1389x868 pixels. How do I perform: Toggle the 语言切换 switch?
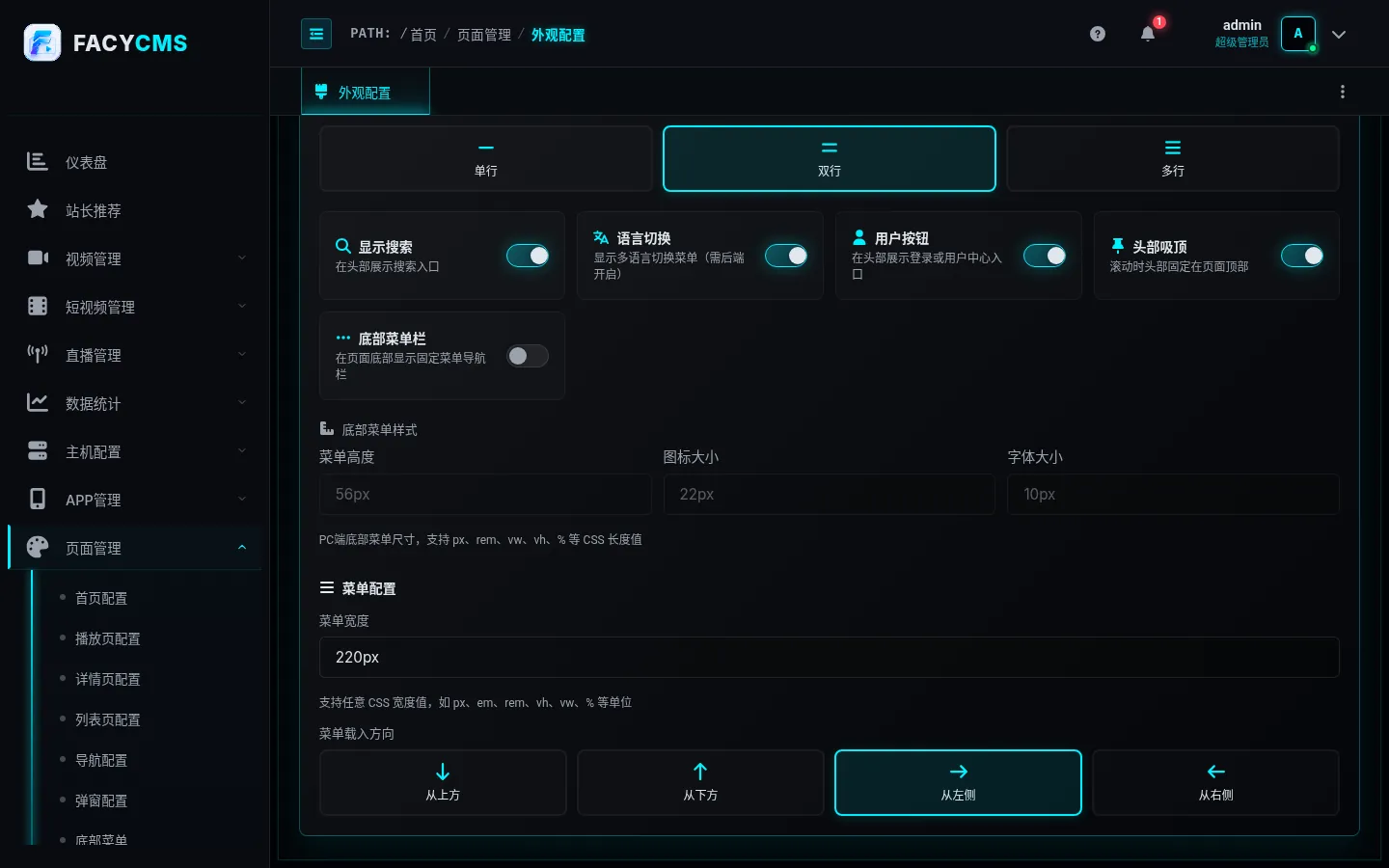point(786,256)
